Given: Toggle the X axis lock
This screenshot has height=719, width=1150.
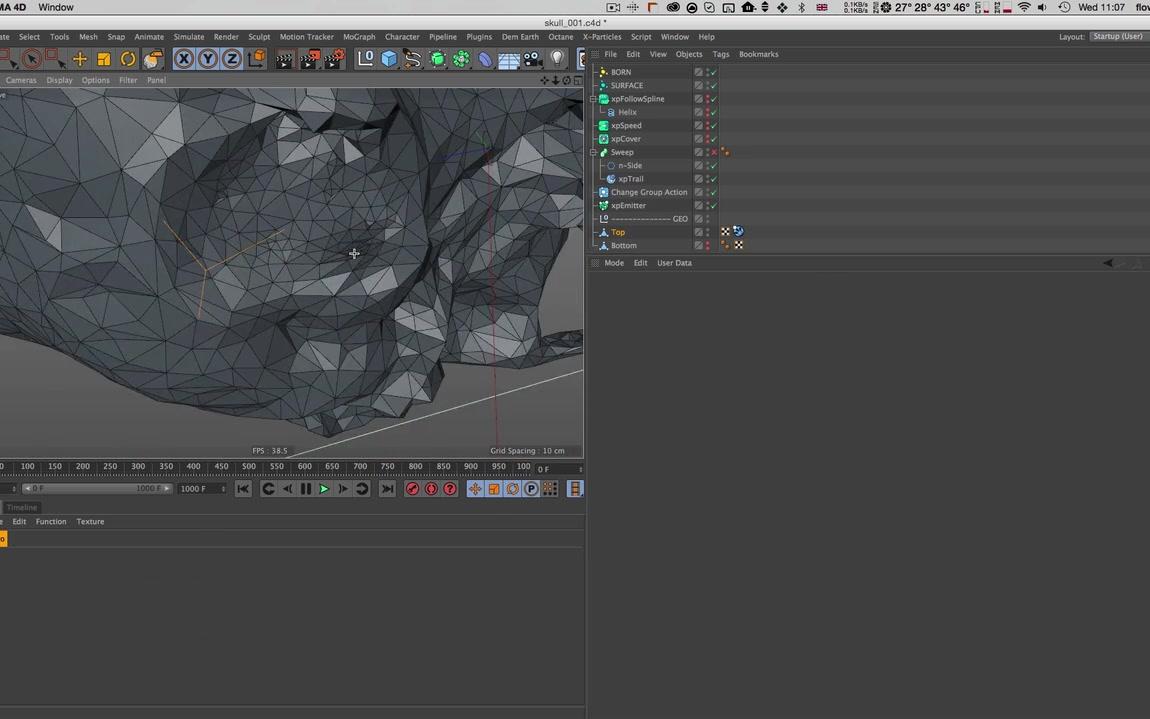Looking at the screenshot, I should (x=184, y=59).
